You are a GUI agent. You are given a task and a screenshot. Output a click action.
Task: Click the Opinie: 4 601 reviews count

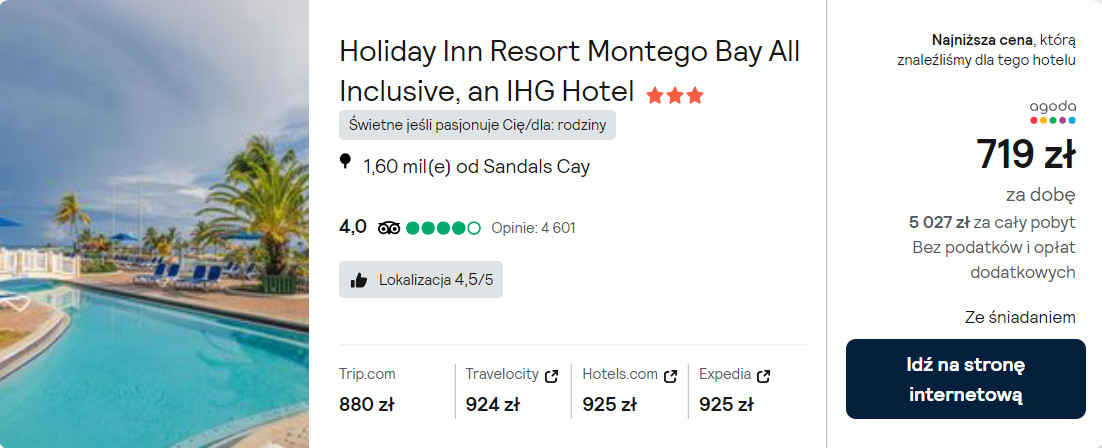pyautogui.click(x=533, y=228)
